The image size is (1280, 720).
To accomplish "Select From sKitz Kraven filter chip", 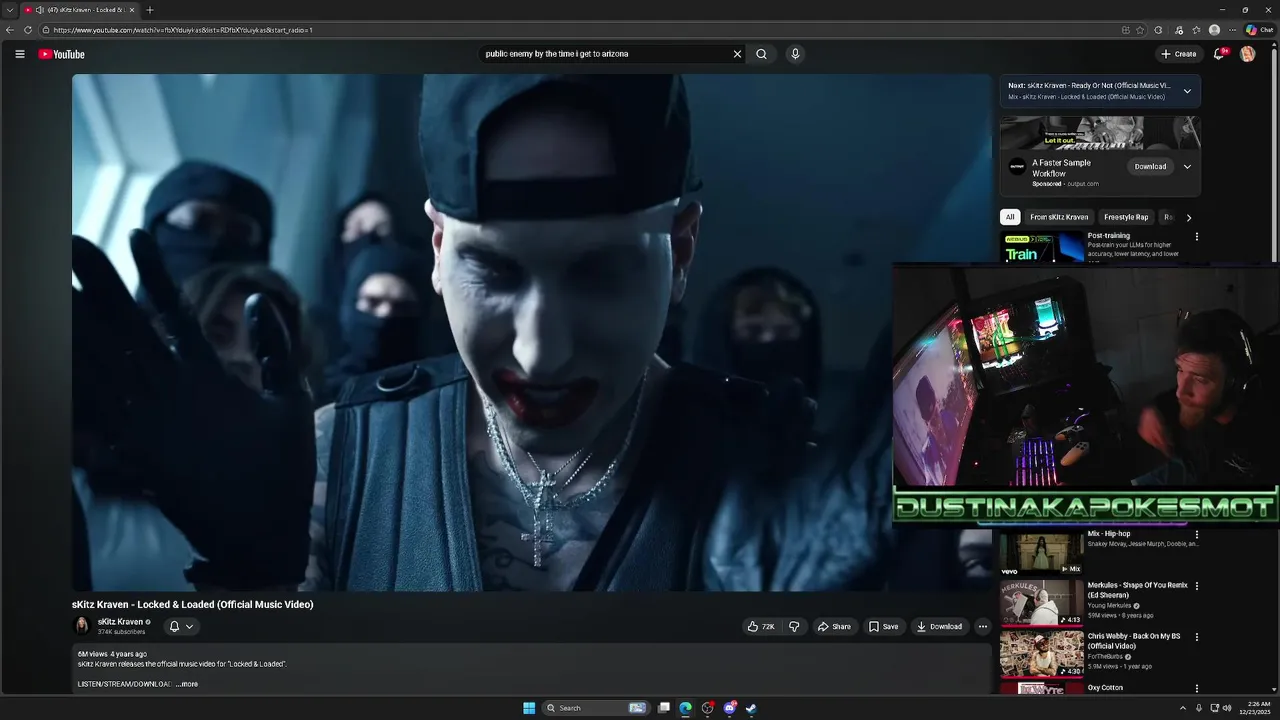I will coord(1059,217).
